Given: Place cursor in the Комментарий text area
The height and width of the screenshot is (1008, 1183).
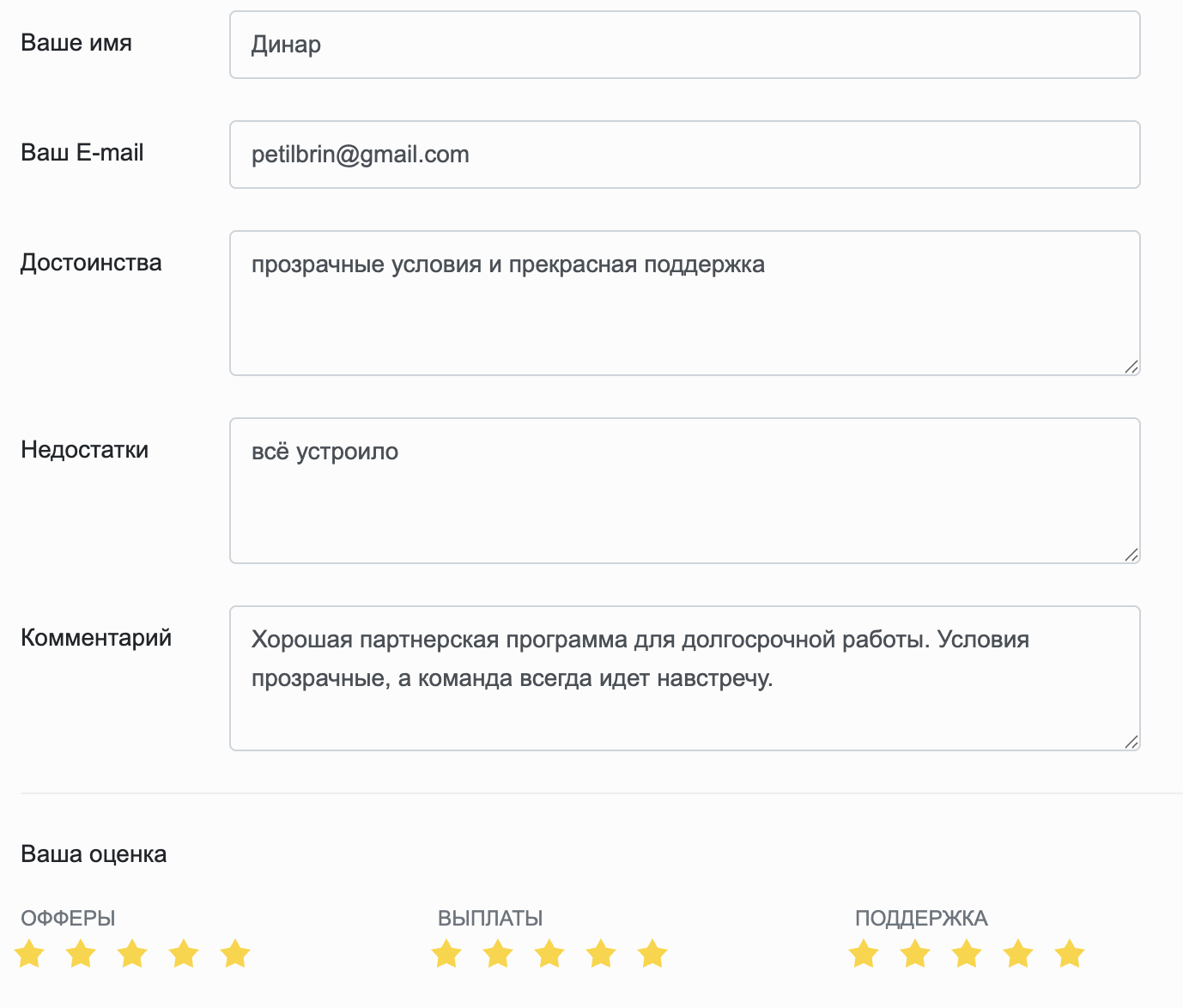Looking at the screenshot, I should (685, 678).
